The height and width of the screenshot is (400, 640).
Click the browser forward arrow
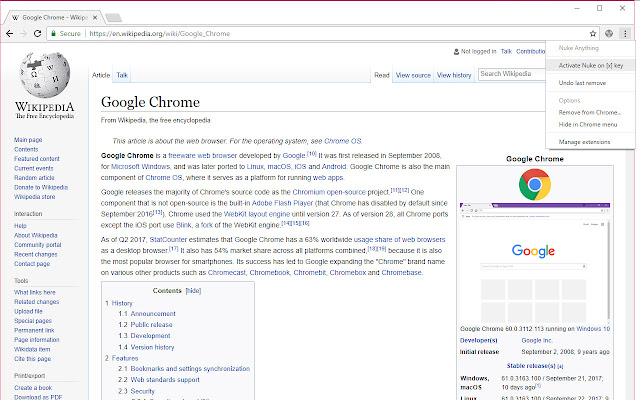point(24,33)
